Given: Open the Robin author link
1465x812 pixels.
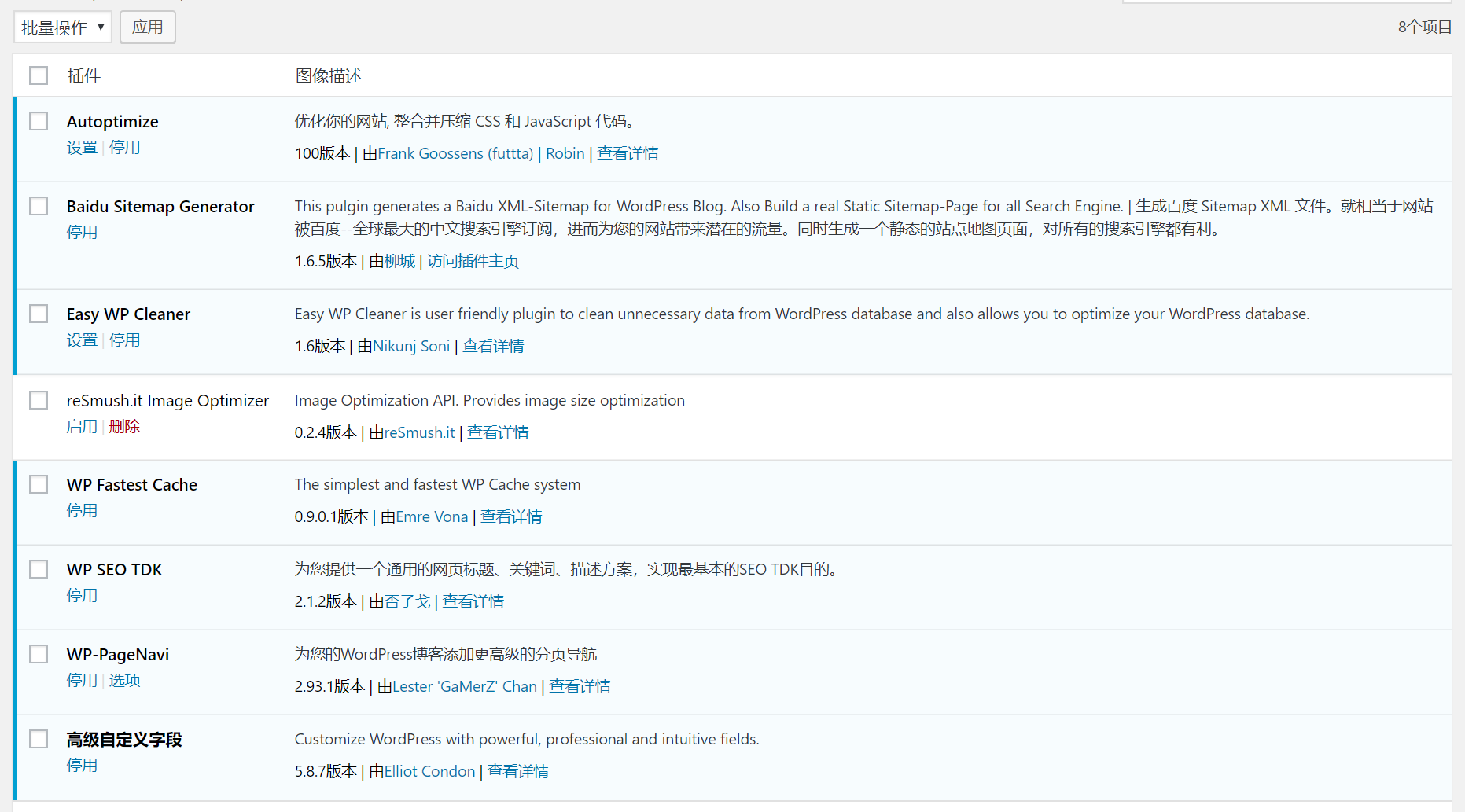Looking at the screenshot, I should [565, 154].
